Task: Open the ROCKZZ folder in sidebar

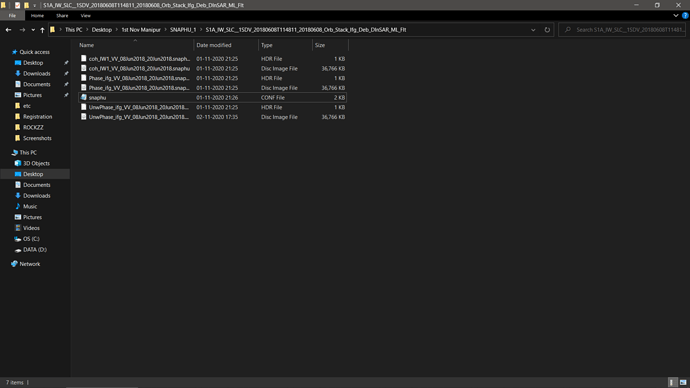Action: click(33, 127)
